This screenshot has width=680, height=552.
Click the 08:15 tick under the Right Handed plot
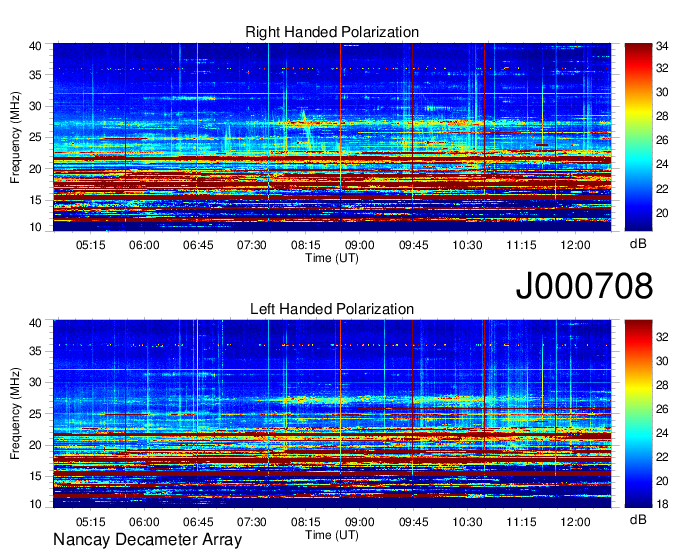306,245
